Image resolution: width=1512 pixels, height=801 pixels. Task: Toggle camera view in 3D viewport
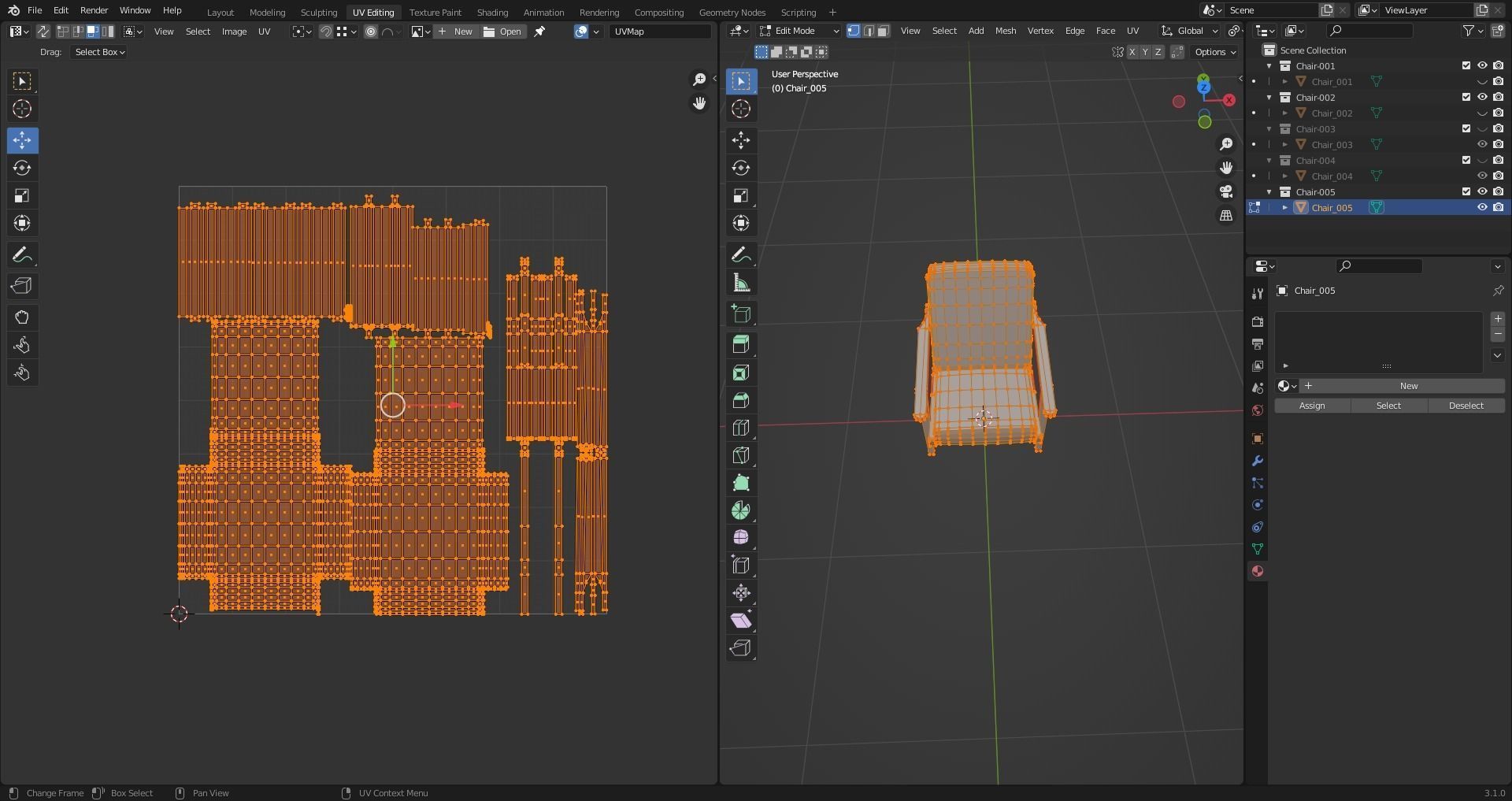coord(1226,191)
